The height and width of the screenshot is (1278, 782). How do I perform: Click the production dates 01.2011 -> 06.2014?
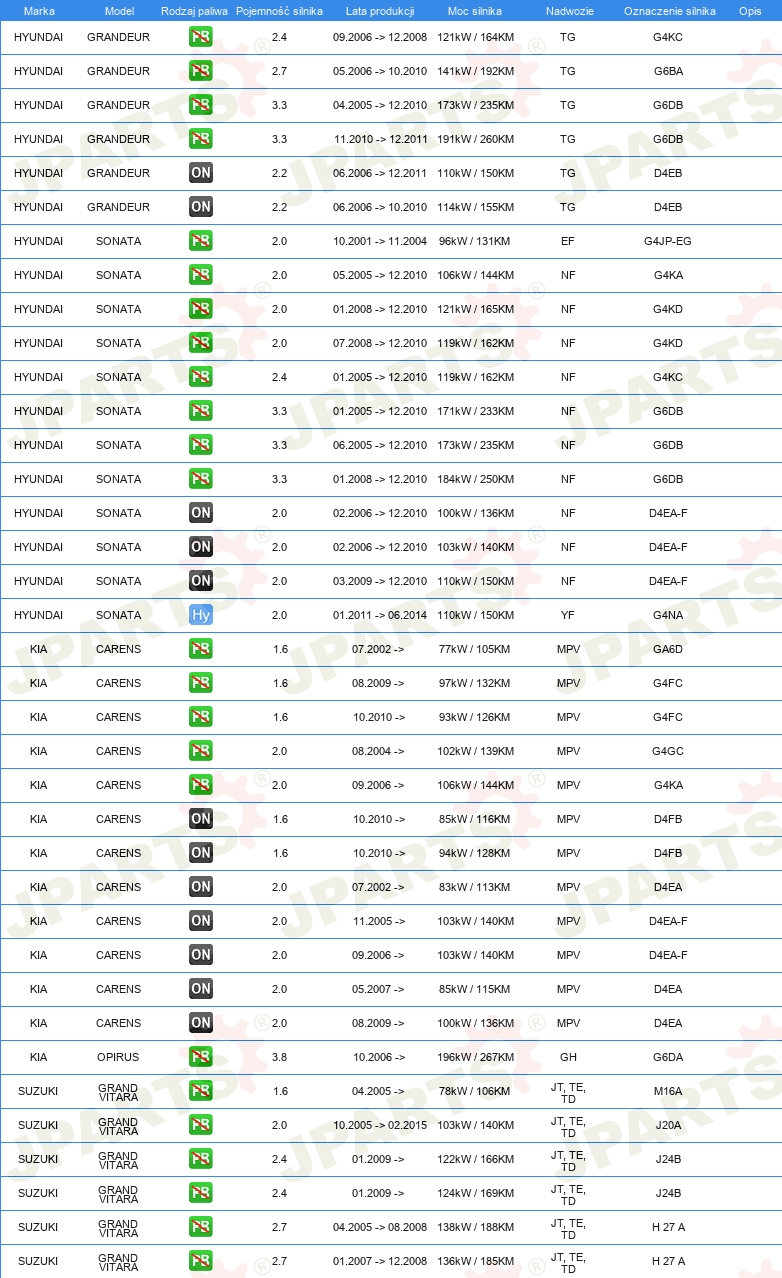pyautogui.click(x=380, y=615)
